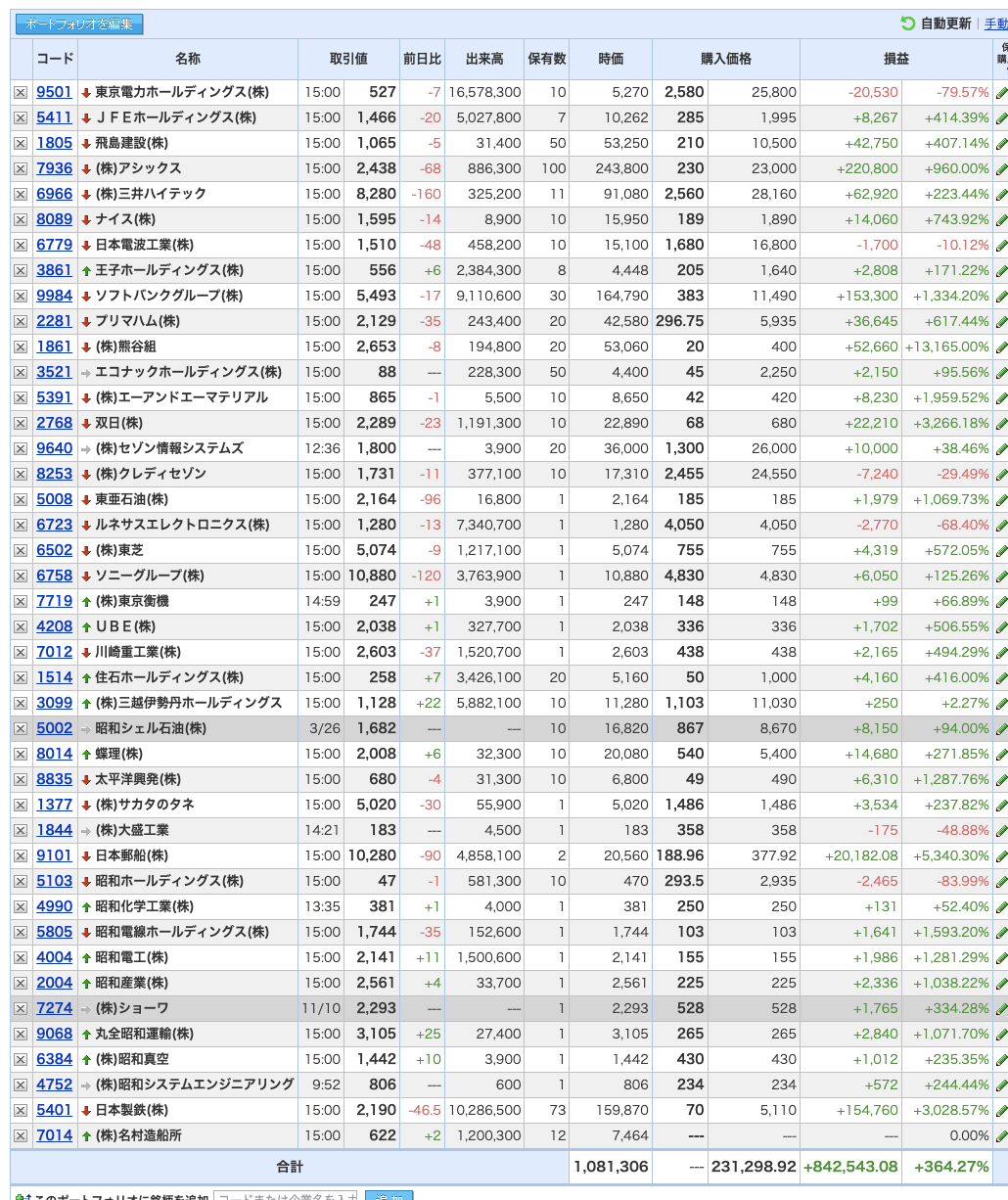Open stock code 3861 link
This screenshot has width=1008, height=1200.
coord(55,270)
